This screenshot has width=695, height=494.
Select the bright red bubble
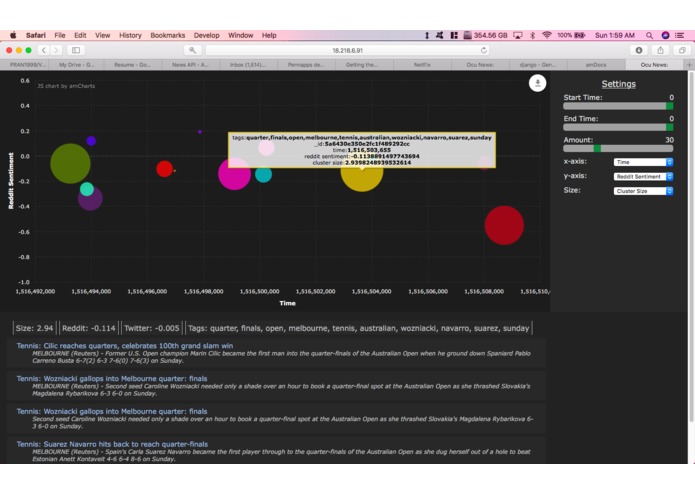tap(164, 169)
